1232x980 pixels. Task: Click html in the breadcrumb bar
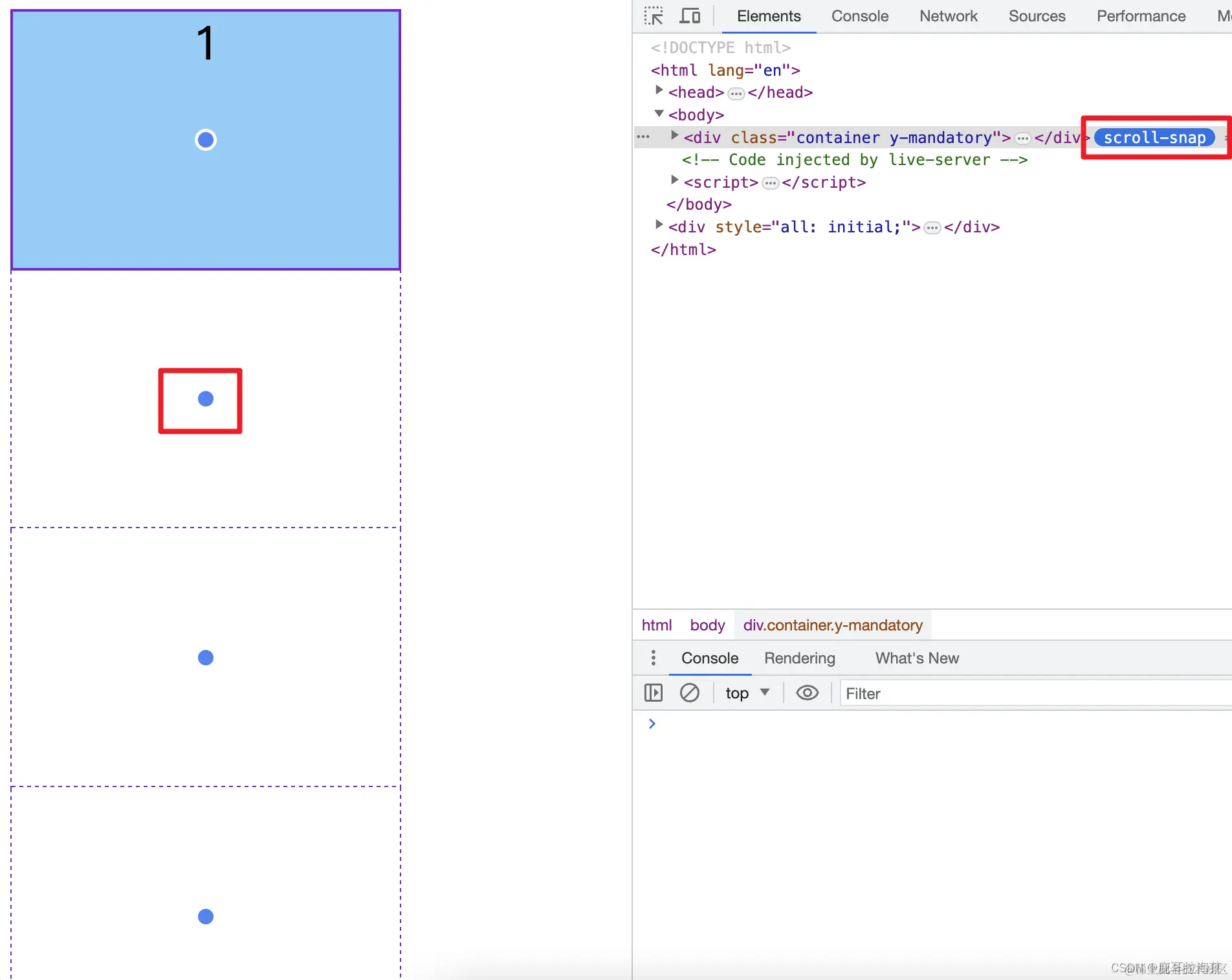pos(657,625)
